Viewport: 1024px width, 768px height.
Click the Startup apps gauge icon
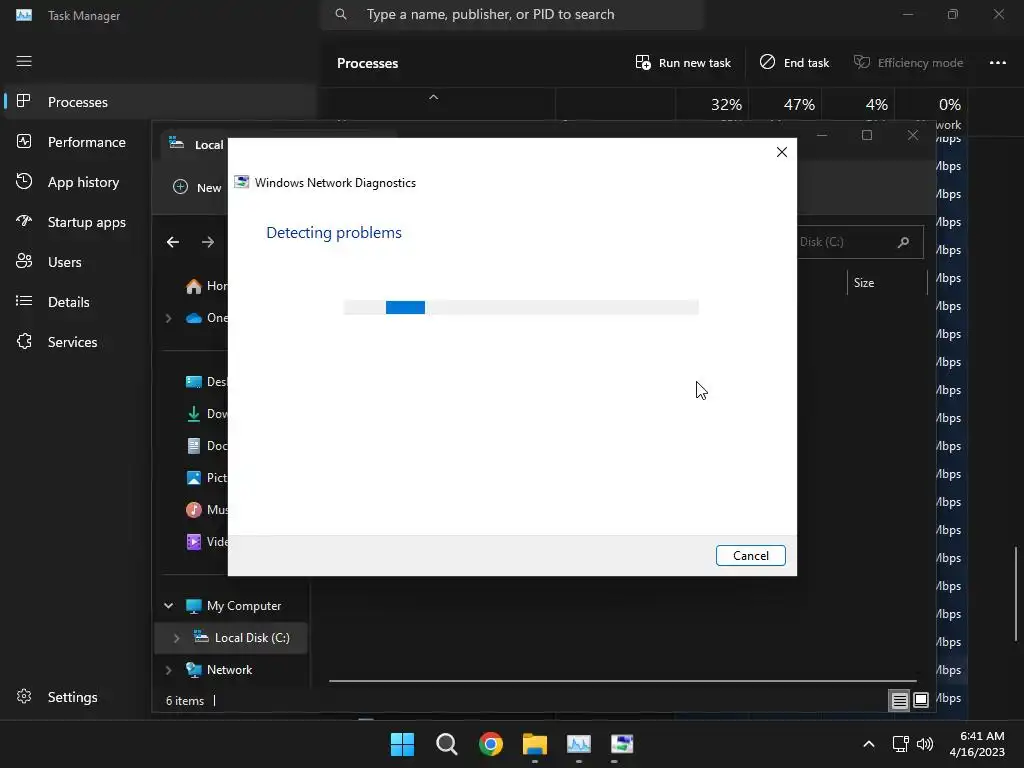point(24,221)
